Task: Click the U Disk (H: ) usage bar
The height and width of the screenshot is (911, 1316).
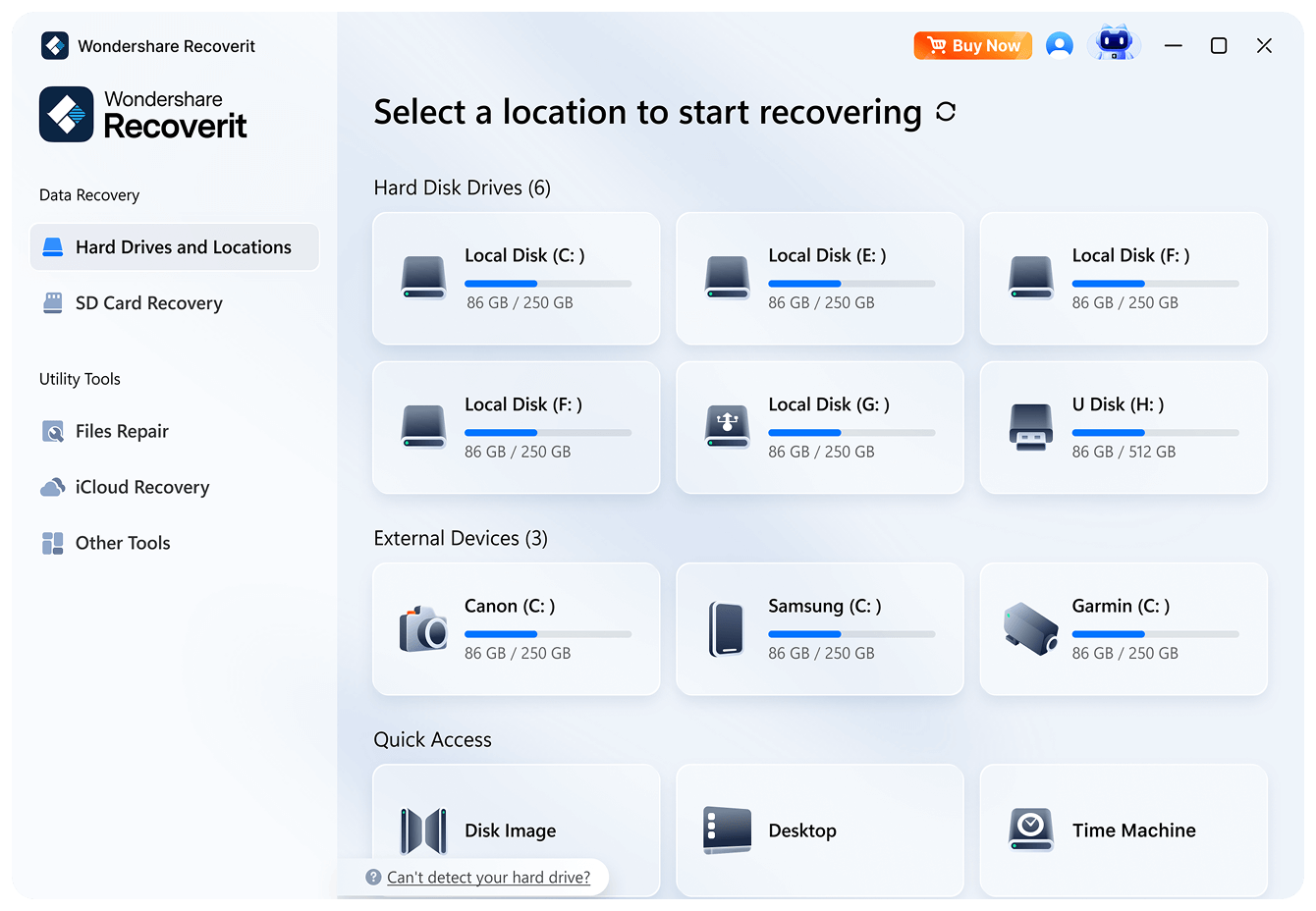Action: click(x=1155, y=433)
